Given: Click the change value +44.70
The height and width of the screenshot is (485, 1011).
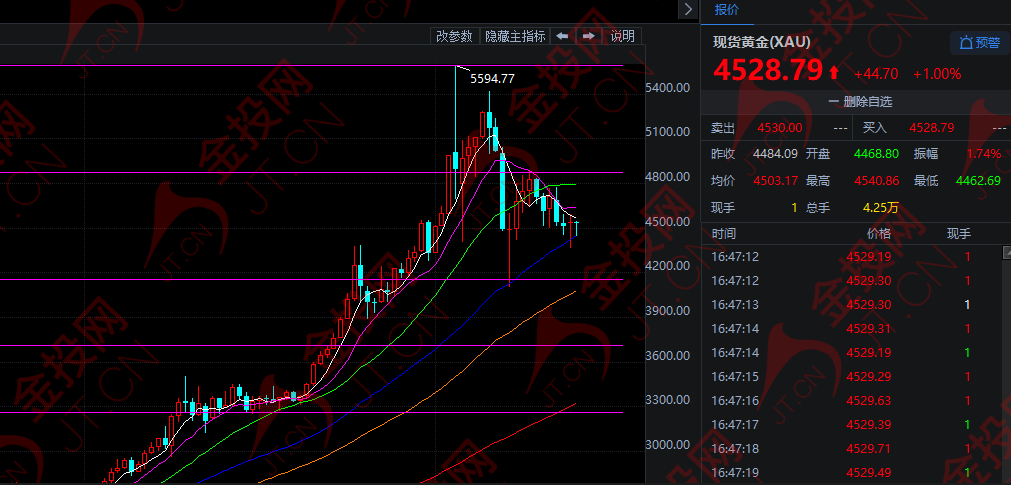Looking at the screenshot, I should 876,74.
